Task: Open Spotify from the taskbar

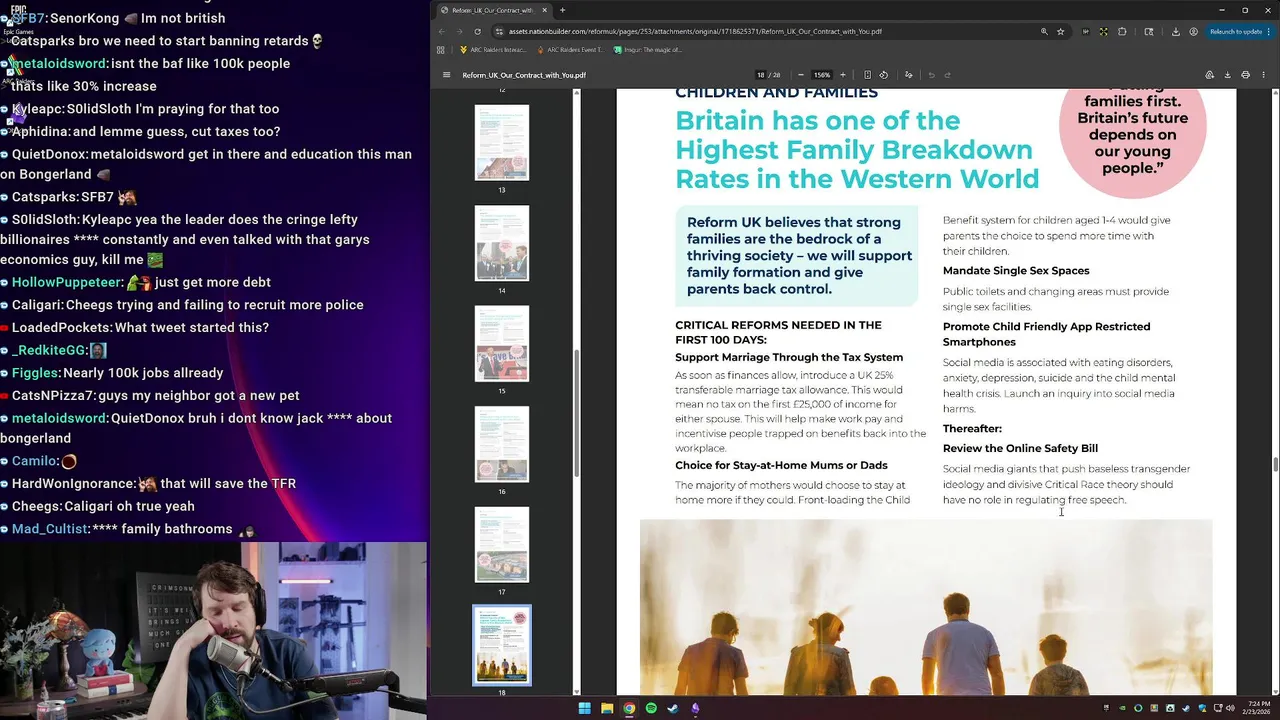Action: pos(651,708)
